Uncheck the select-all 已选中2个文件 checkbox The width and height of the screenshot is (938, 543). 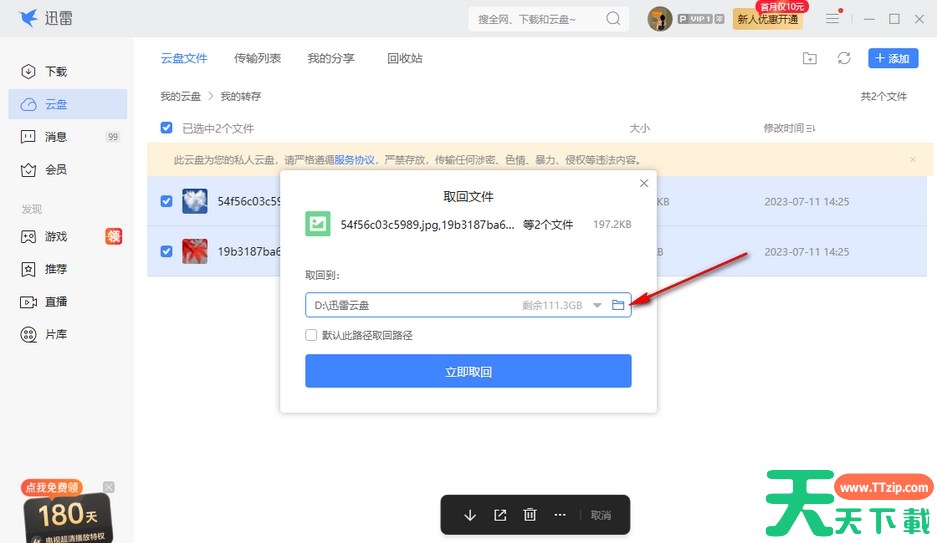(167, 128)
